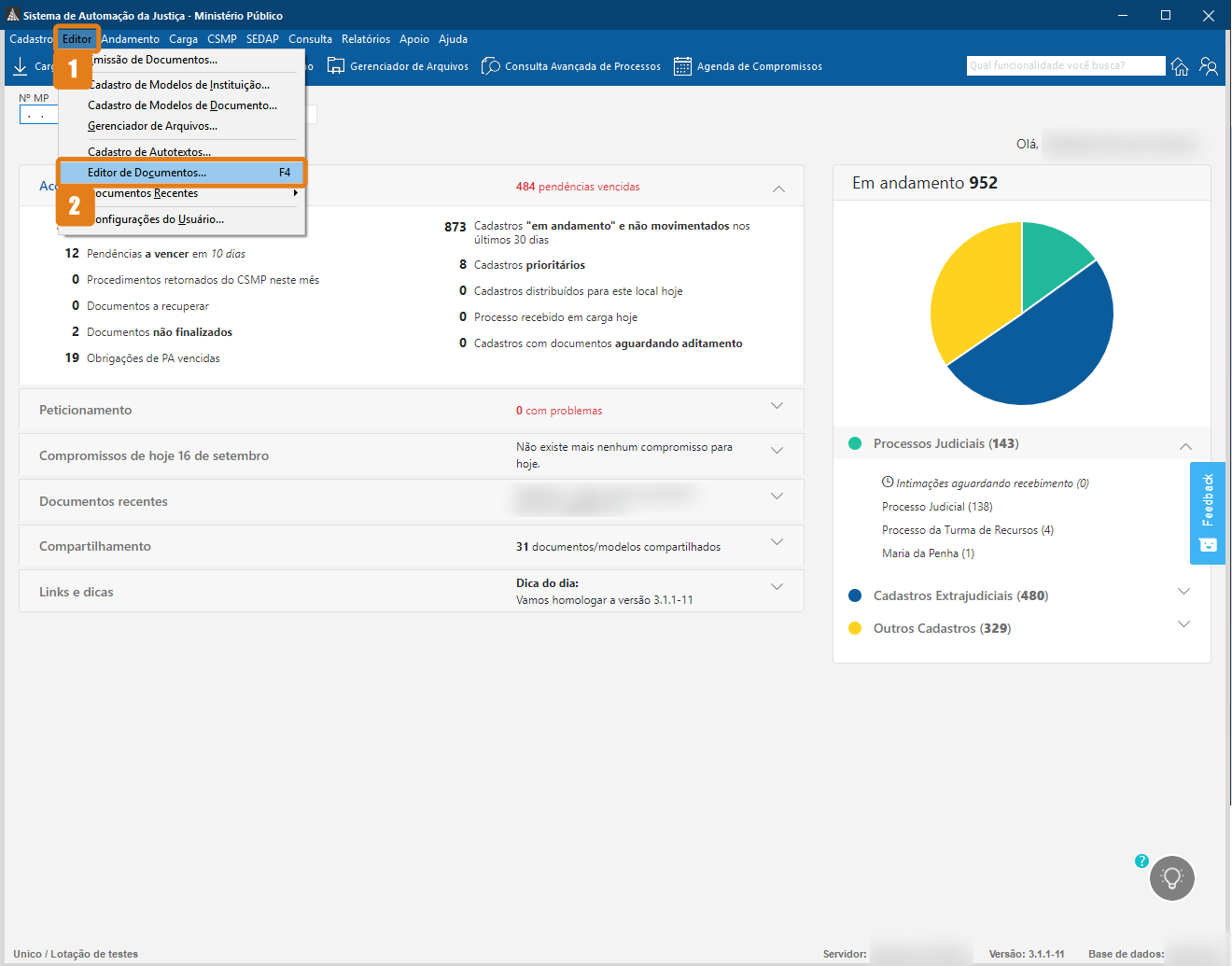Focus the Qual funcionalidade você busca search field
Screen dimensions: 1232x966
[1066, 65]
